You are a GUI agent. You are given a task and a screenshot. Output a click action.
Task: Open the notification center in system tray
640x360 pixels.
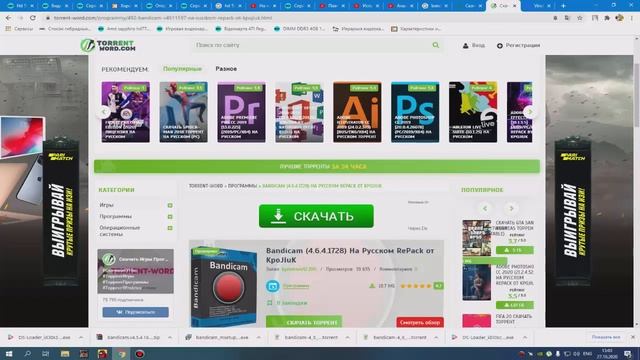[628, 353]
